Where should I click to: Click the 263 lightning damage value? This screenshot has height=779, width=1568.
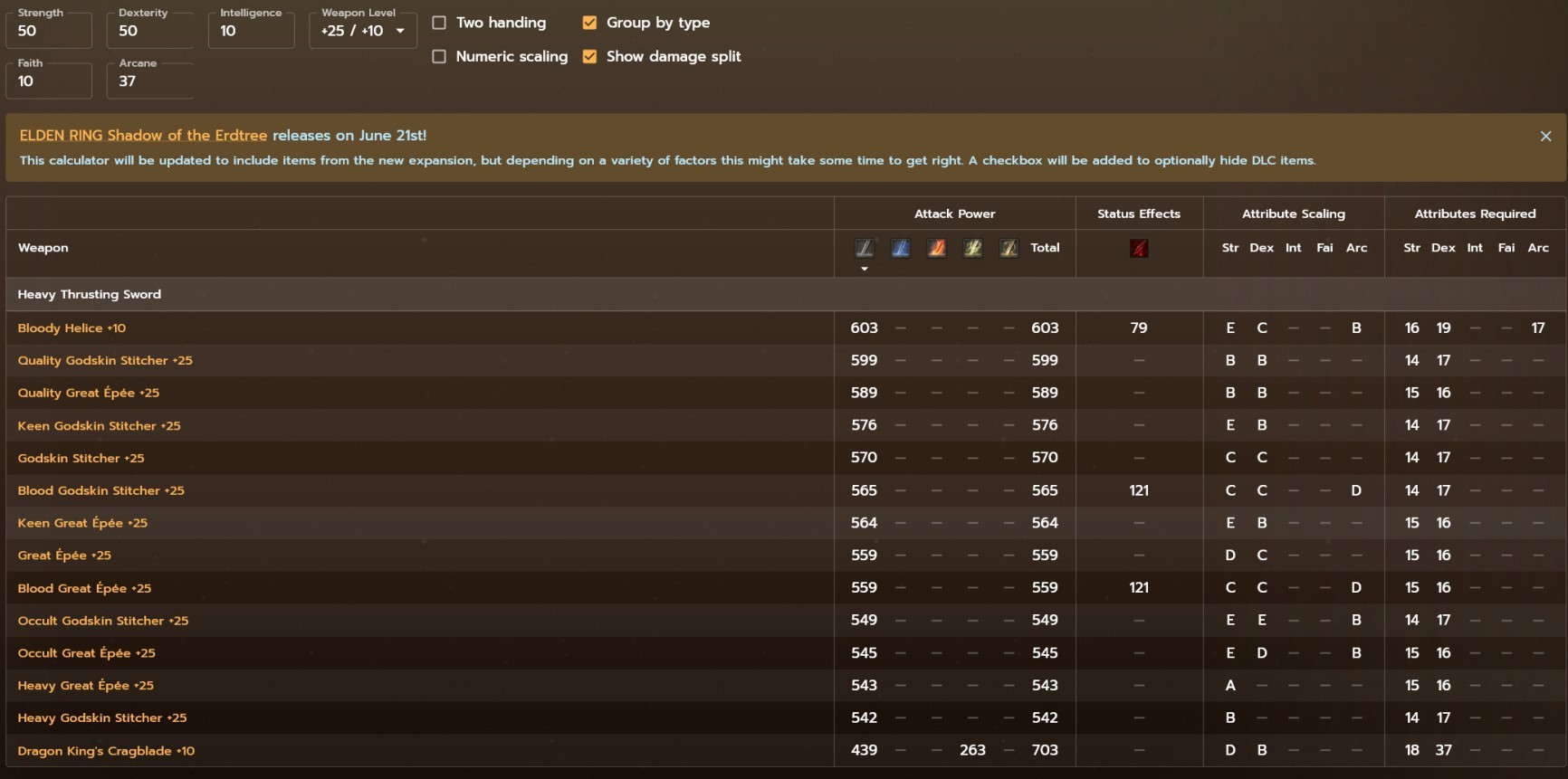pyautogui.click(x=973, y=750)
